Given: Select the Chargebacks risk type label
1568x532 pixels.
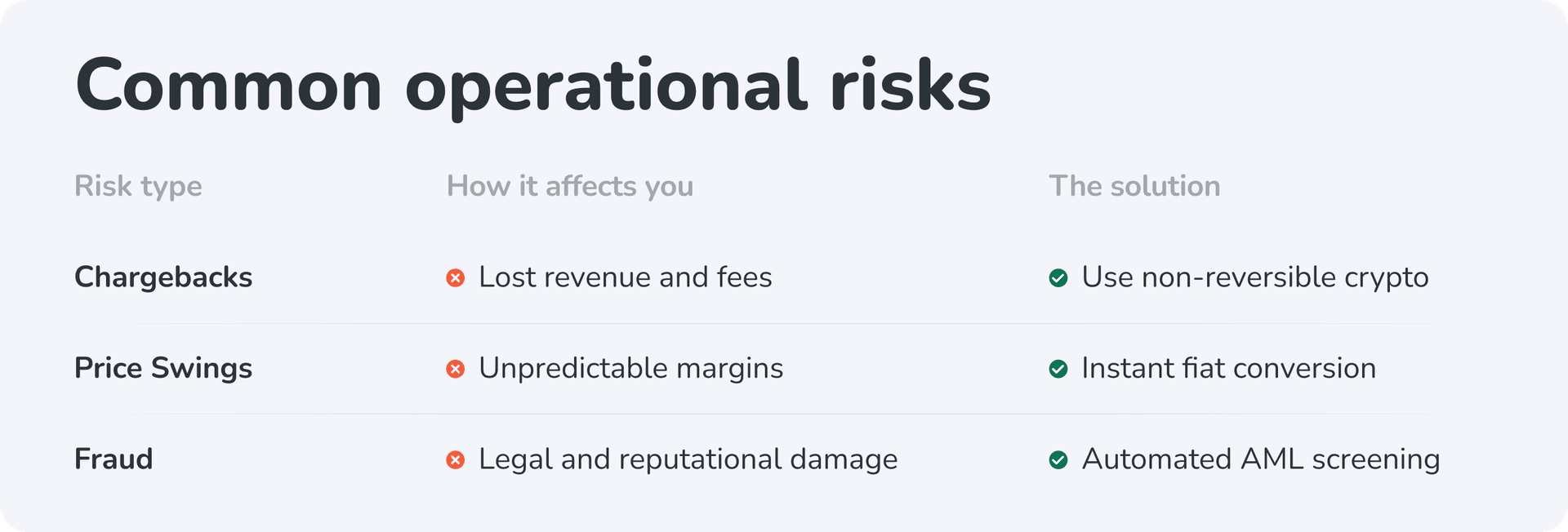Looking at the screenshot, I should click(x=163, y=277).
